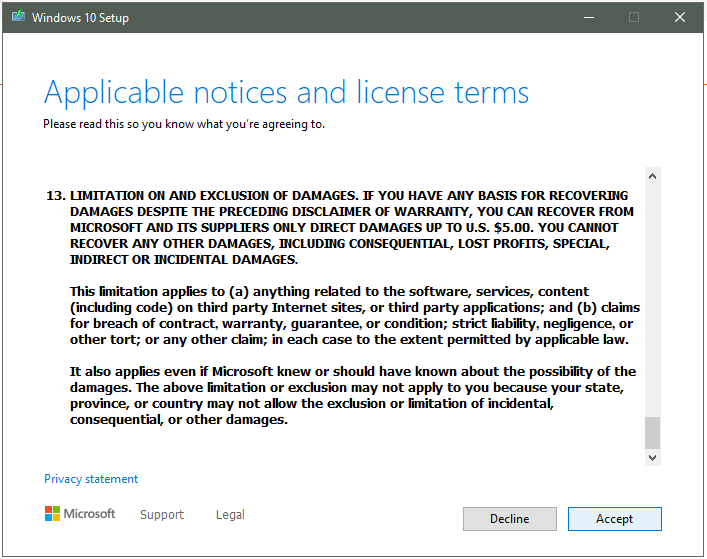Click the Microsoft logo

(80, 513)
